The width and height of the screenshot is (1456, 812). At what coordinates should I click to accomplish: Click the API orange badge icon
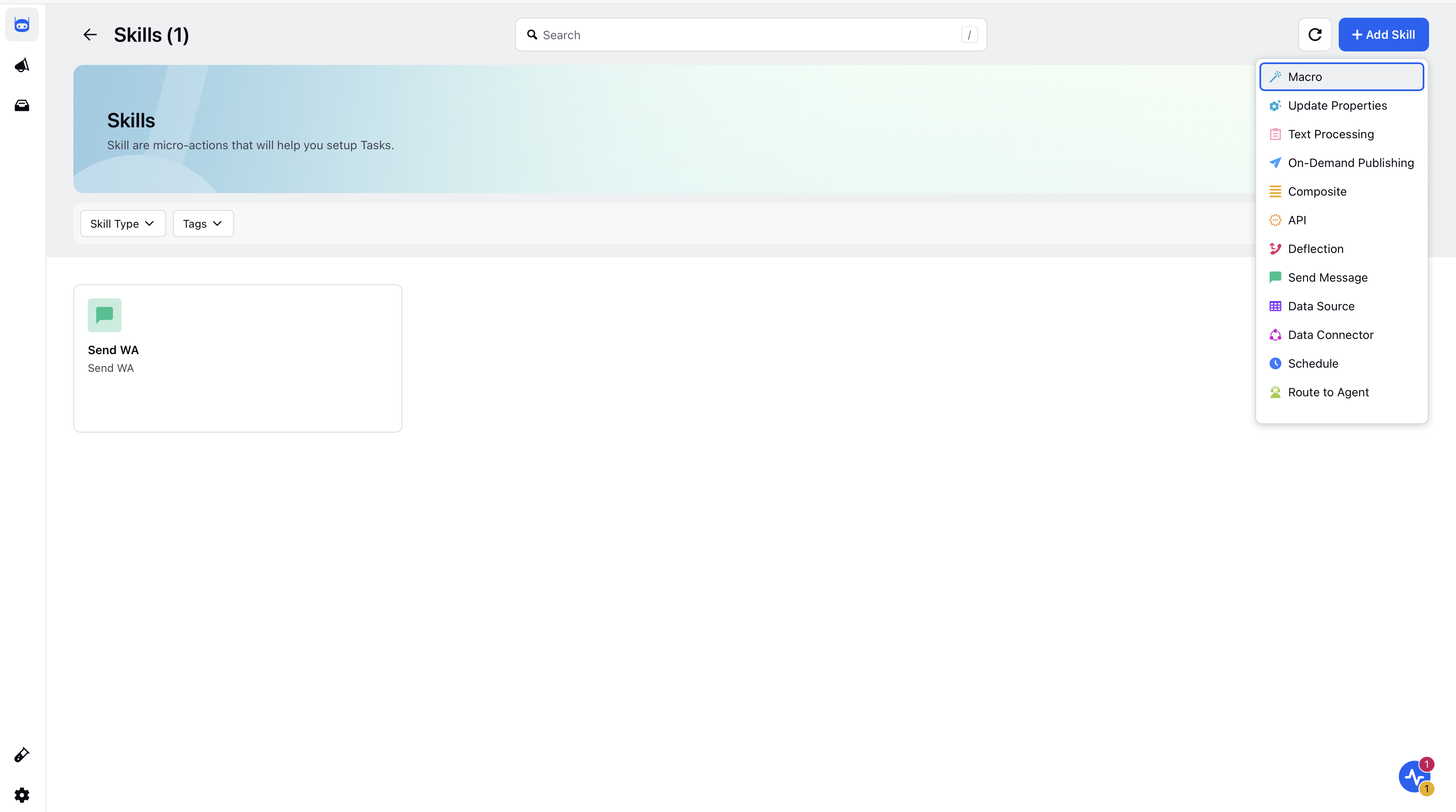(1275, 220)
